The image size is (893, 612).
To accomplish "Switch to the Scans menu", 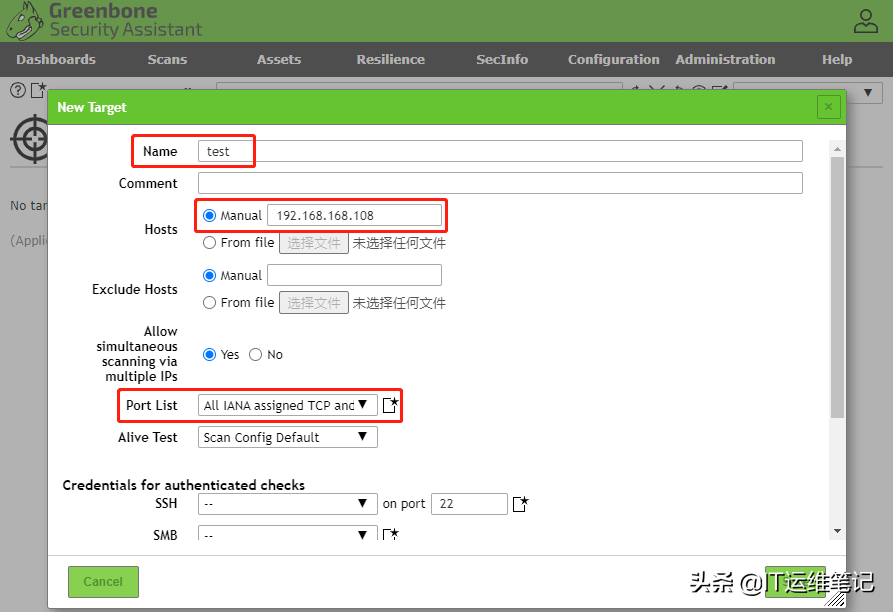I will coord(167,59).
